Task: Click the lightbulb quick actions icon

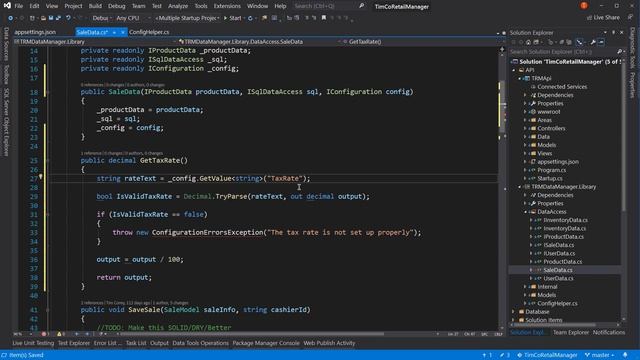Action: [40, 177]
